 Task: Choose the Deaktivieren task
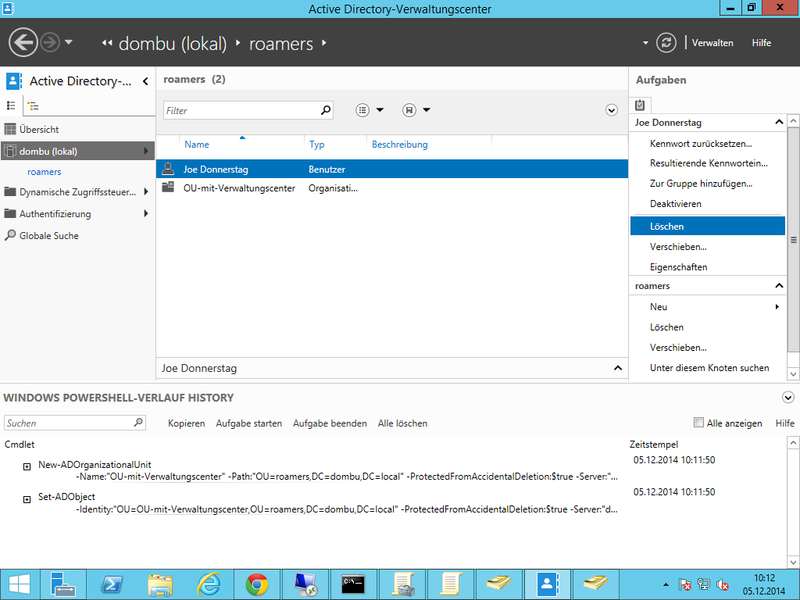coord(676,204)
